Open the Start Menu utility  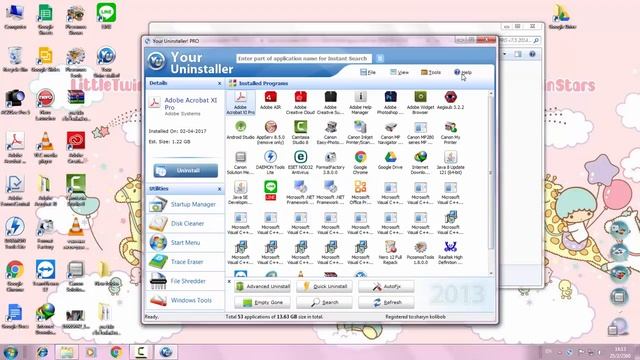(185, 242)
